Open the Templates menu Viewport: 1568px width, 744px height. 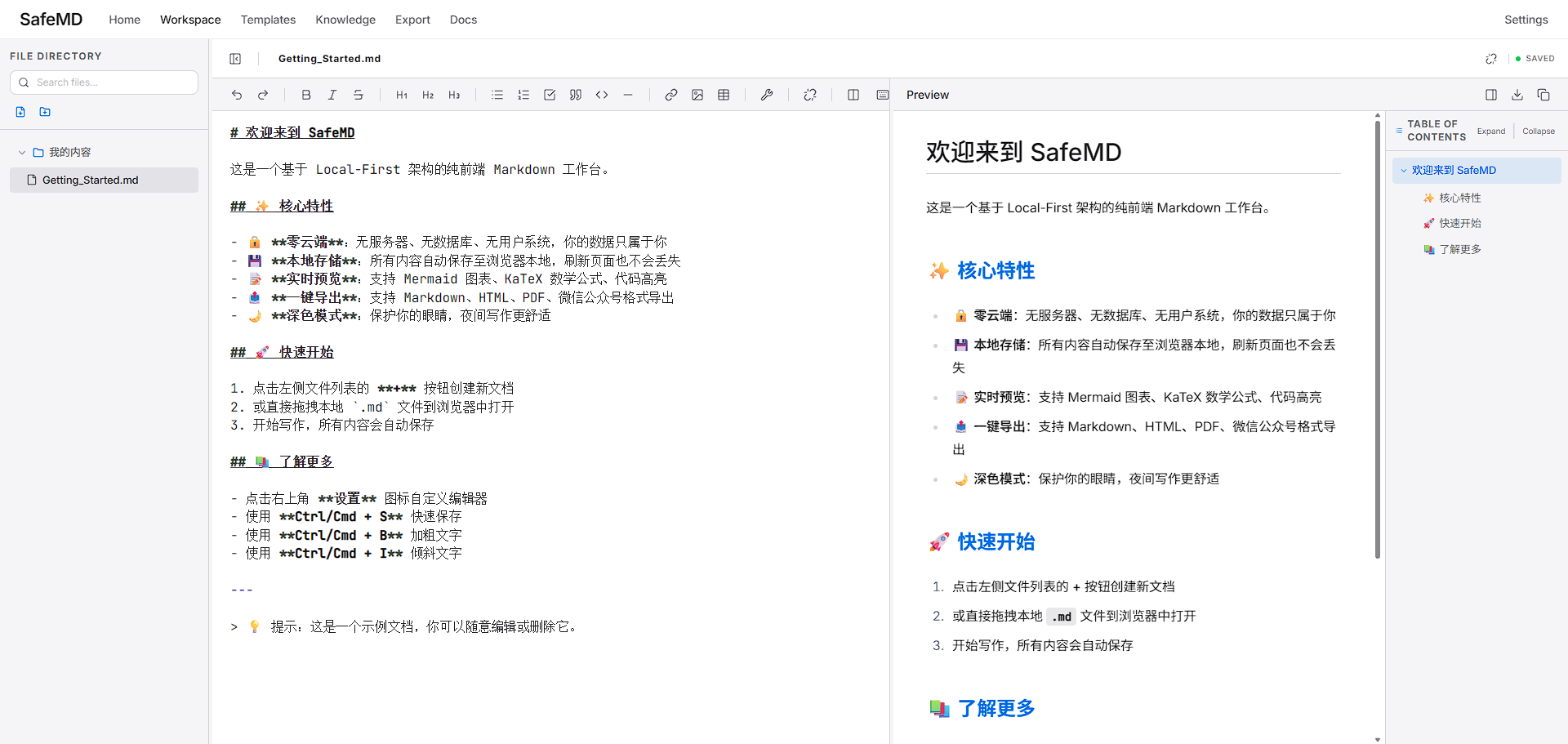(268, 20)
